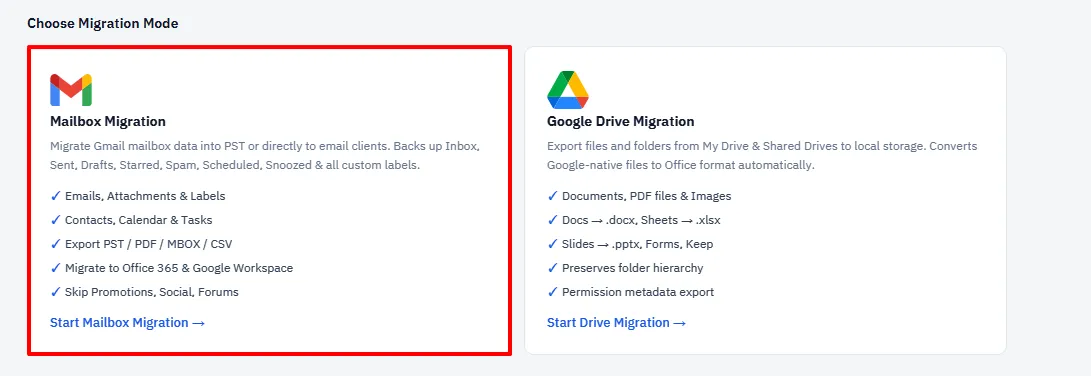Click 'Skip Promotions, Social, Forums' line
1091x376 pixels.
(x=145, y=292)
